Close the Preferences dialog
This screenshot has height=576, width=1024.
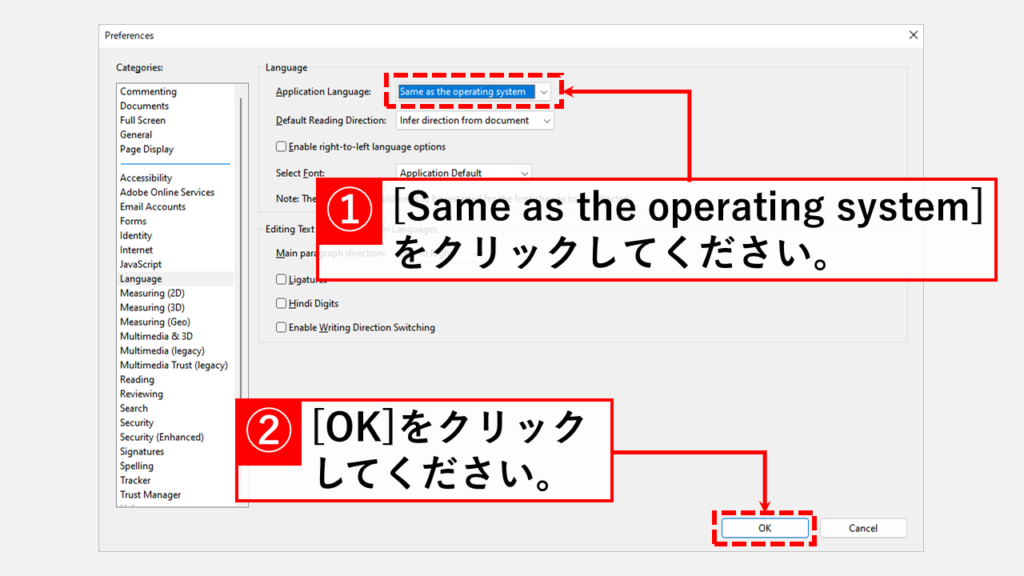coord(913,35)
